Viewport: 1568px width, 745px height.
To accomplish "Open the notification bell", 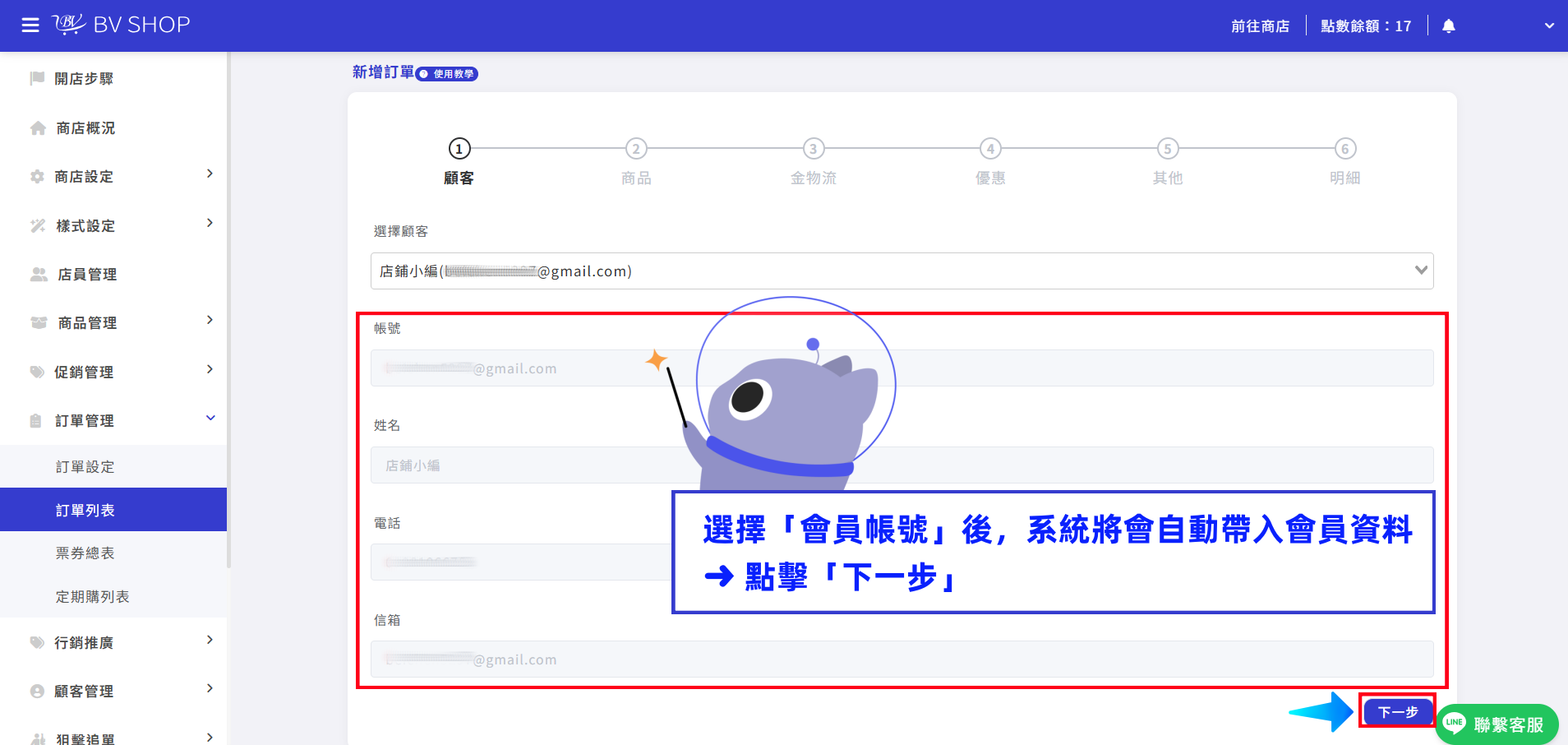I will 1449,26.
